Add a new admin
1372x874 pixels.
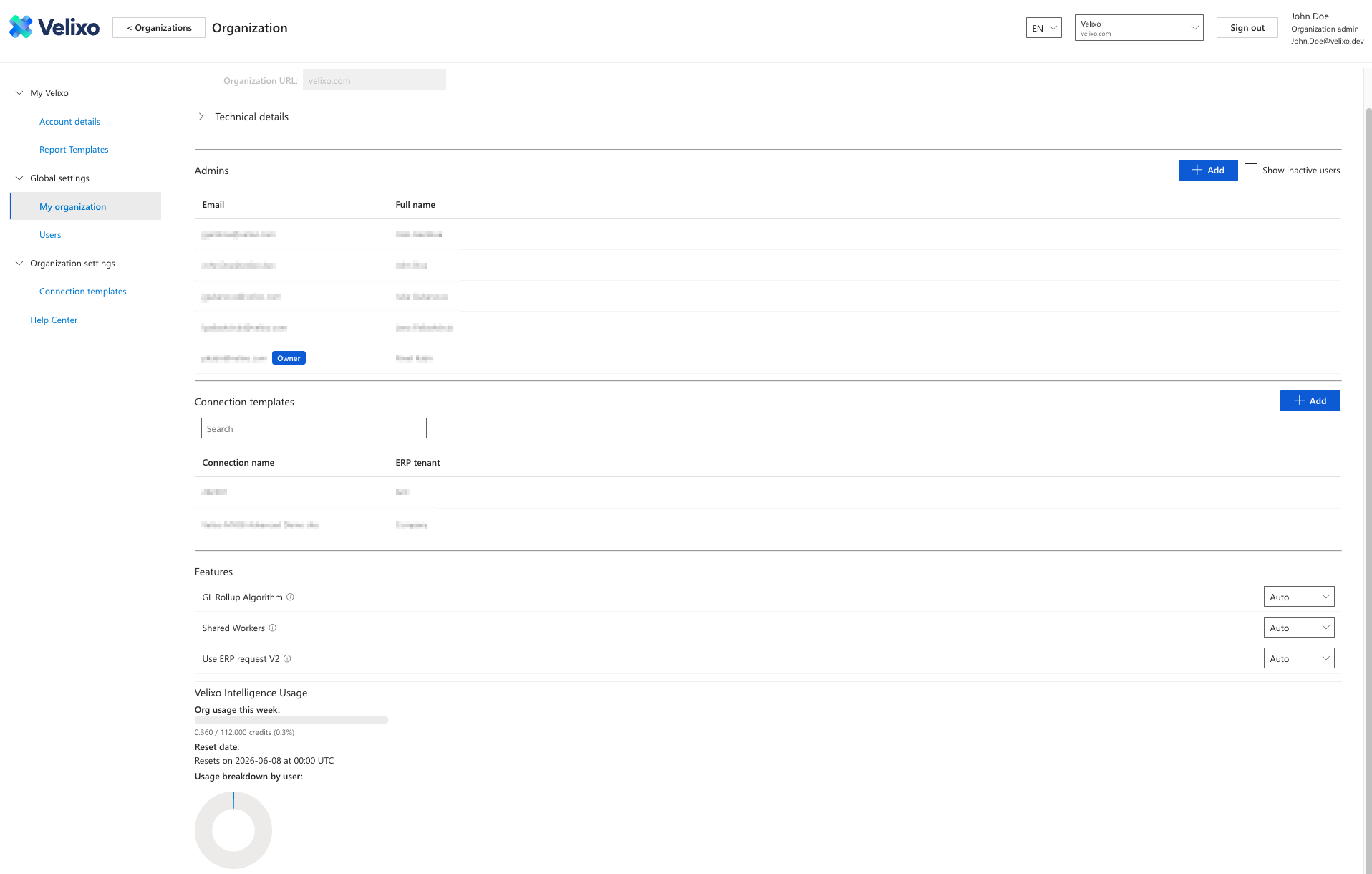click(1208, 170)
